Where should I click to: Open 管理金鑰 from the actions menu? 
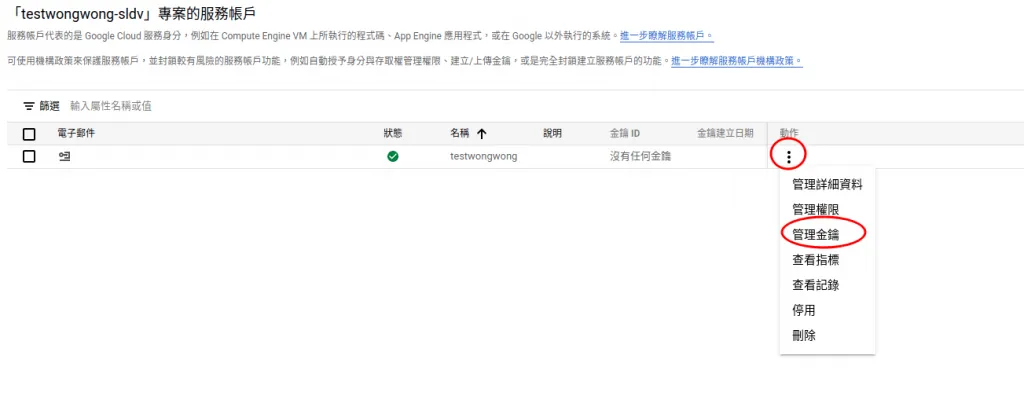click(815, 234)
